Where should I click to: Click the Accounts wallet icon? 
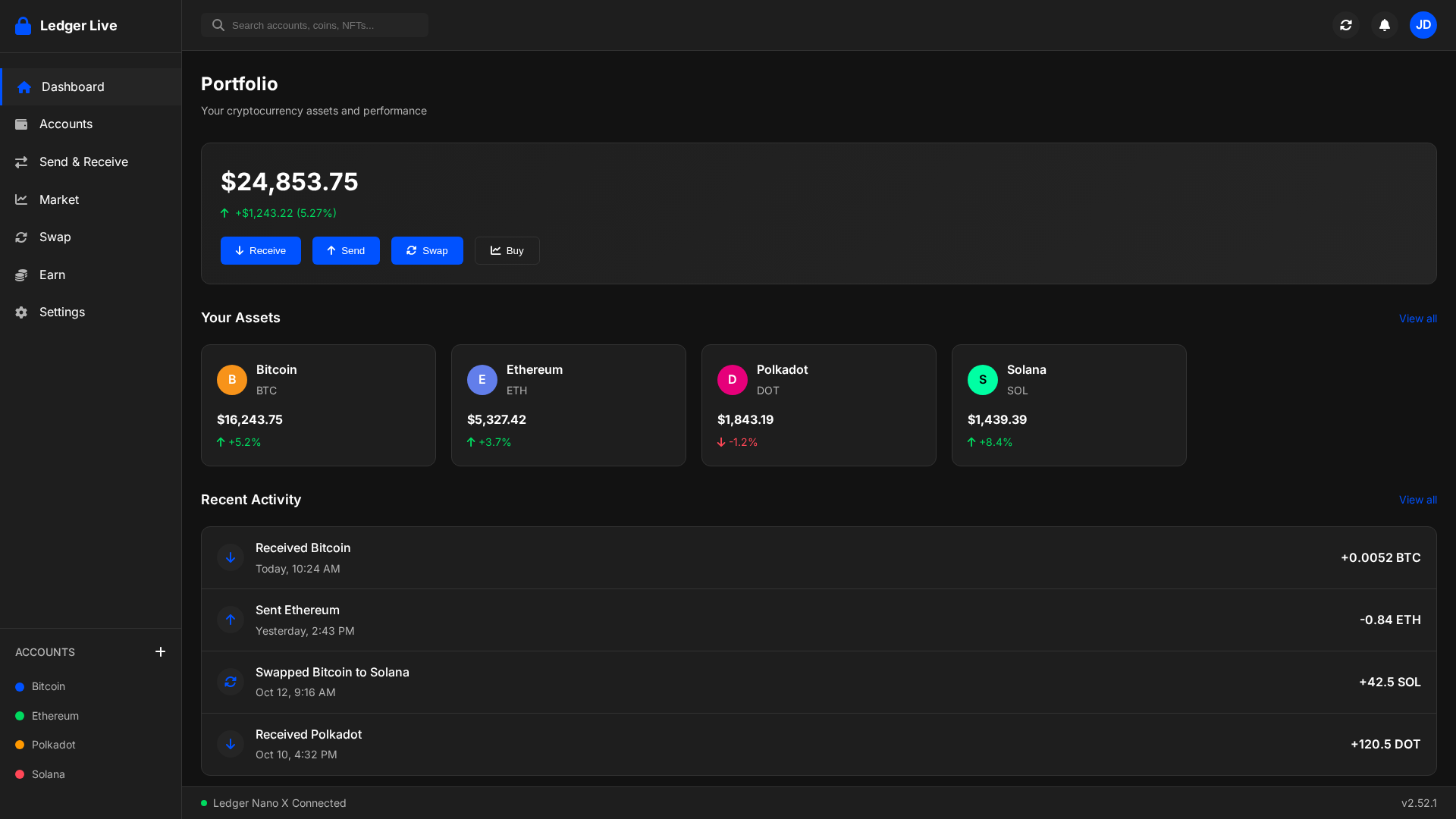pos(21,124)
